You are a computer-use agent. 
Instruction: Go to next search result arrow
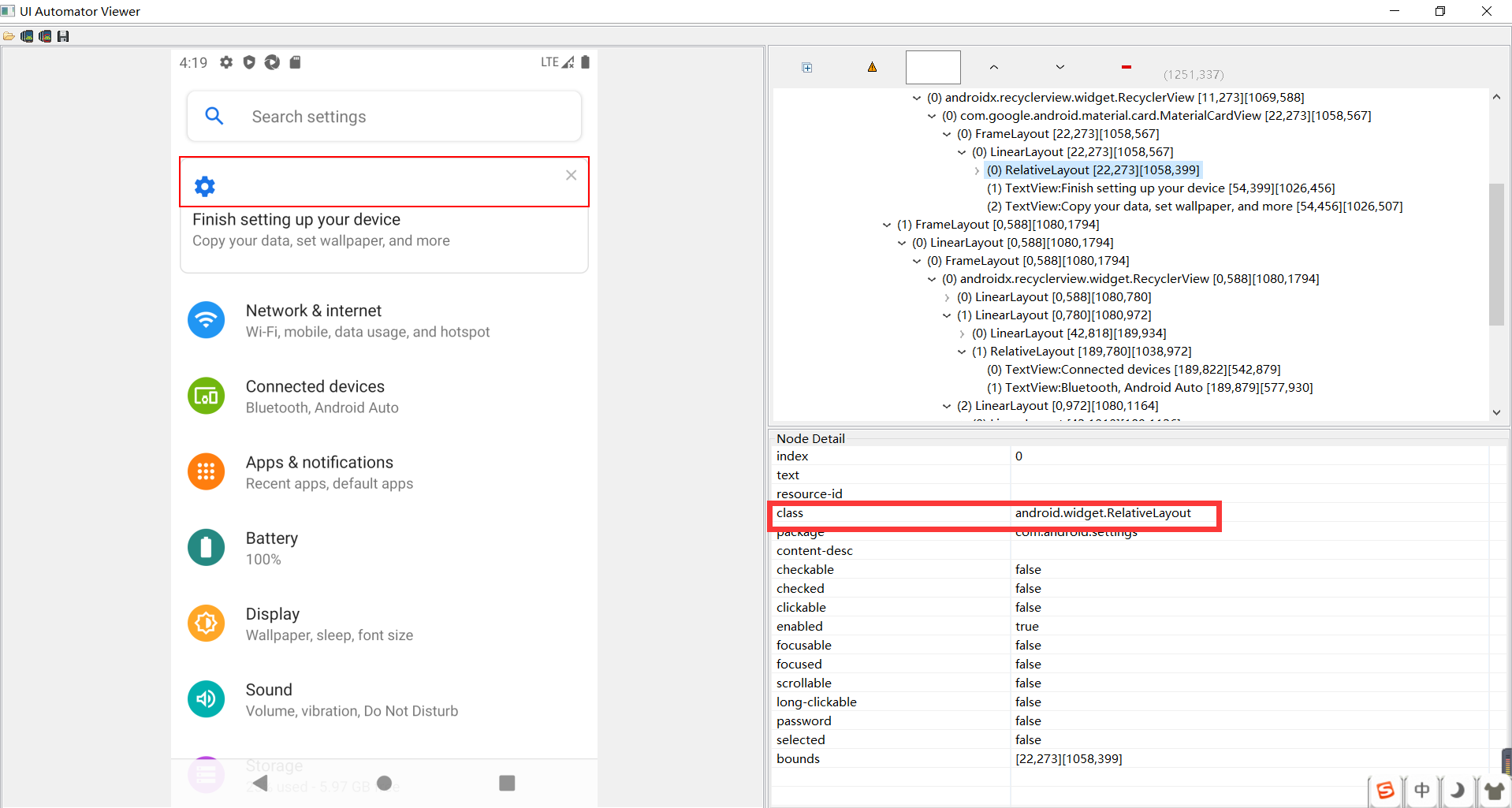pyautogui.click(x=1060, y=67)
